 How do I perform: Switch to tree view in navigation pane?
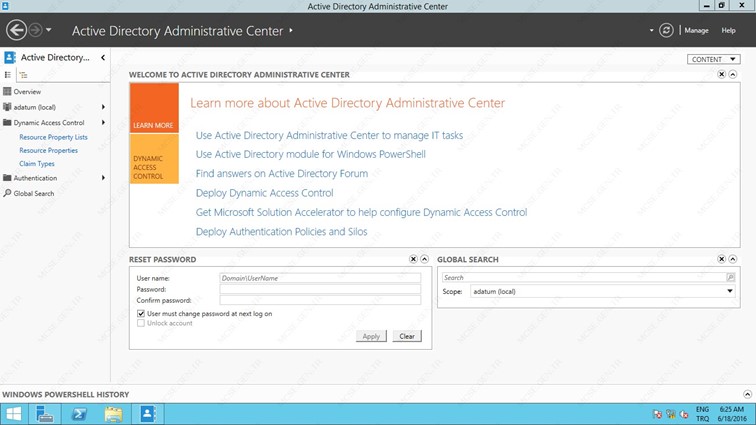click(x=23, y=75)
